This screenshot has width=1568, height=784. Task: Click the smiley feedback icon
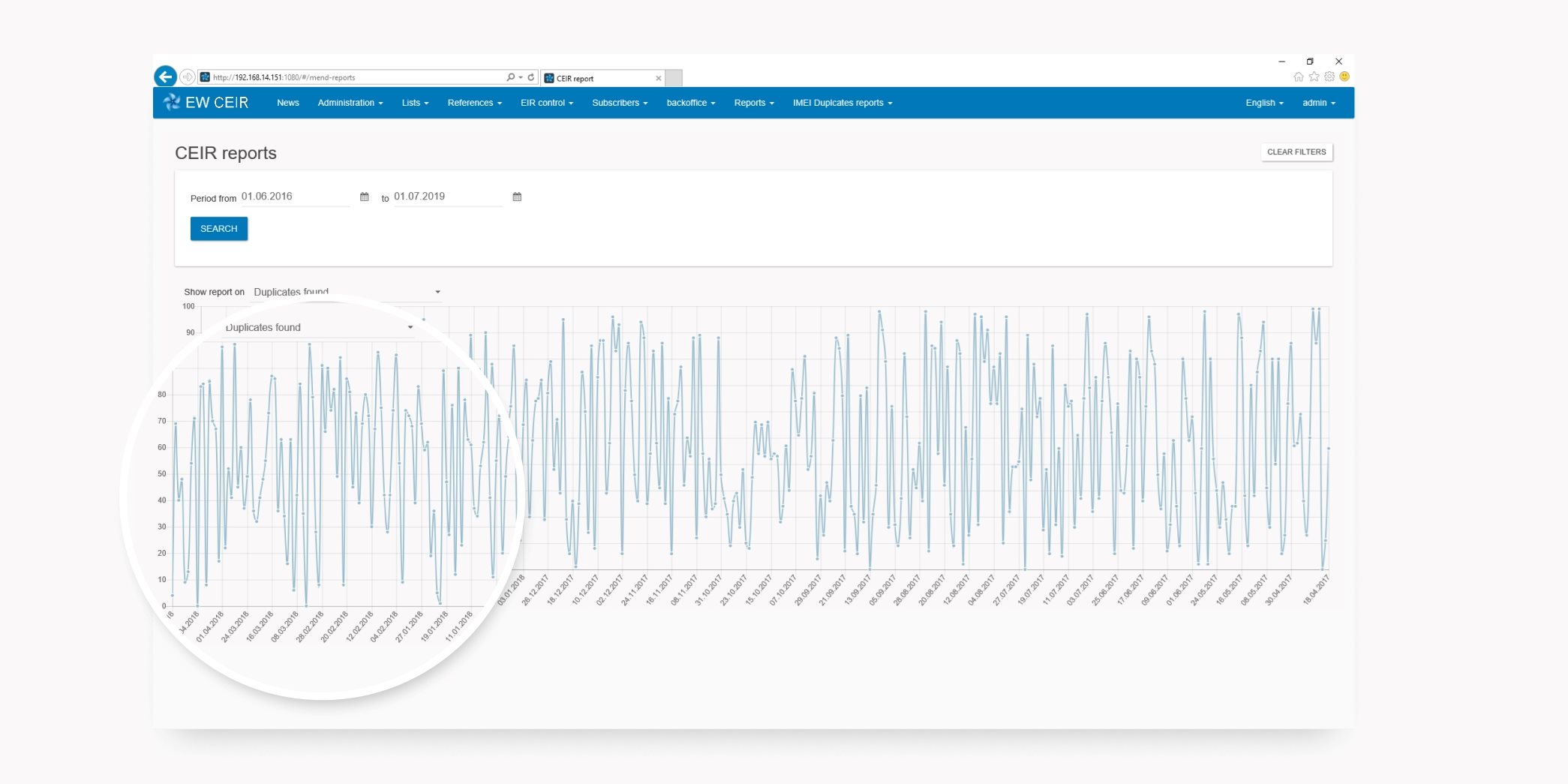pyautogui.click(x=1344, y=77)
